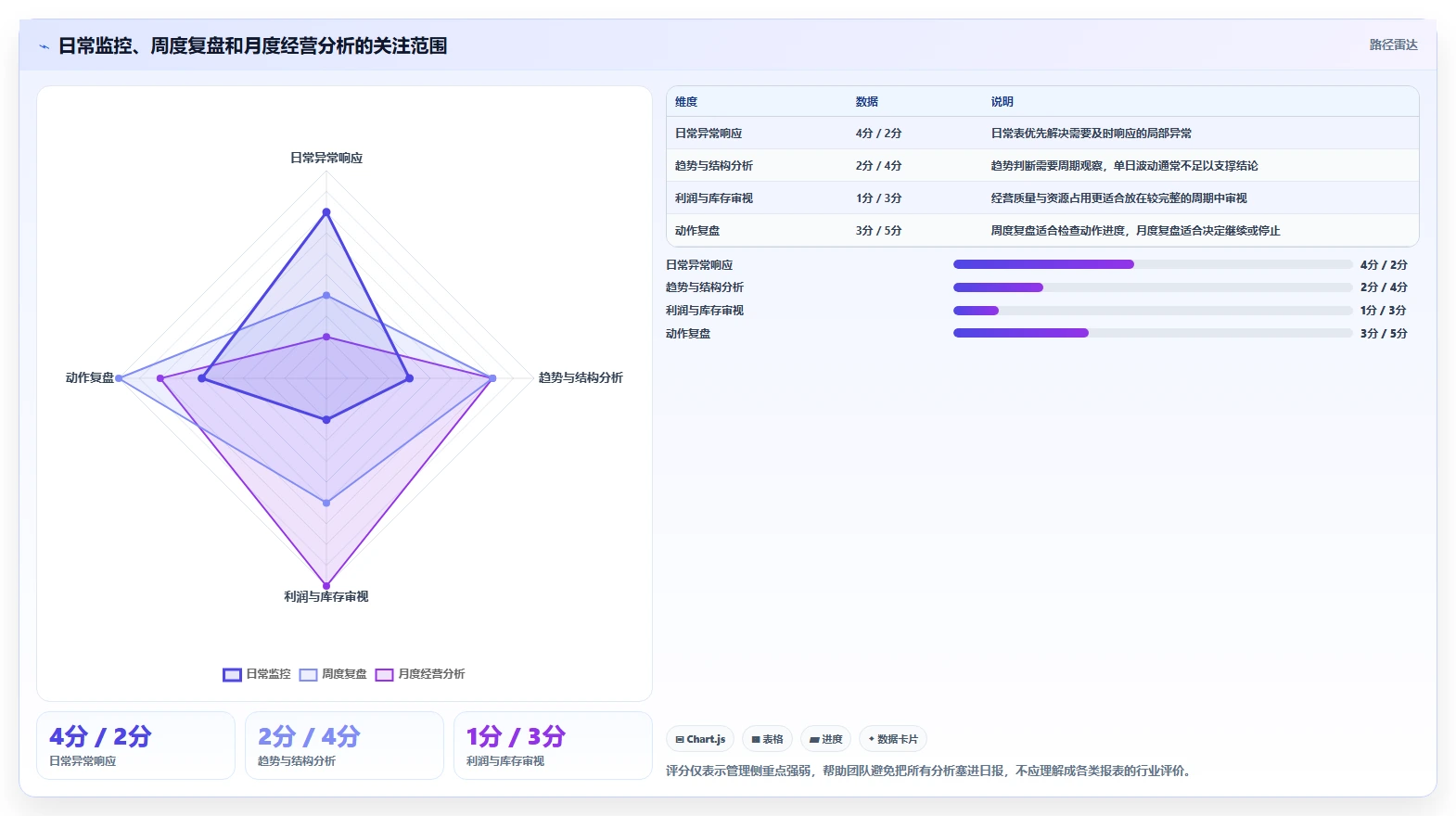Click the 趋势与结构分析 progress bar
The image size is (1456, 816).
coord(1153,287)
